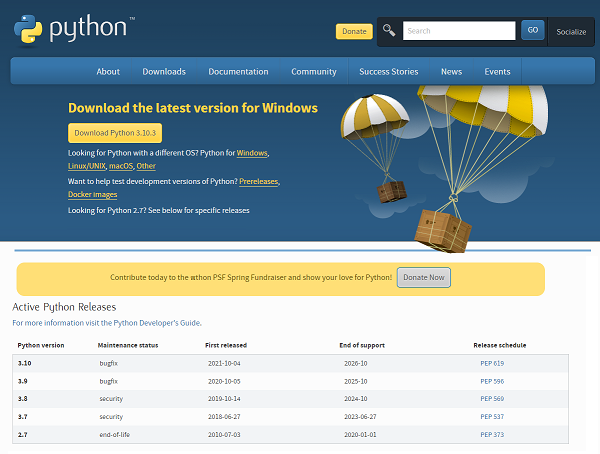Click the Maintenance status column header
This screenshot has width=600, height=454.
coord(128,345)
